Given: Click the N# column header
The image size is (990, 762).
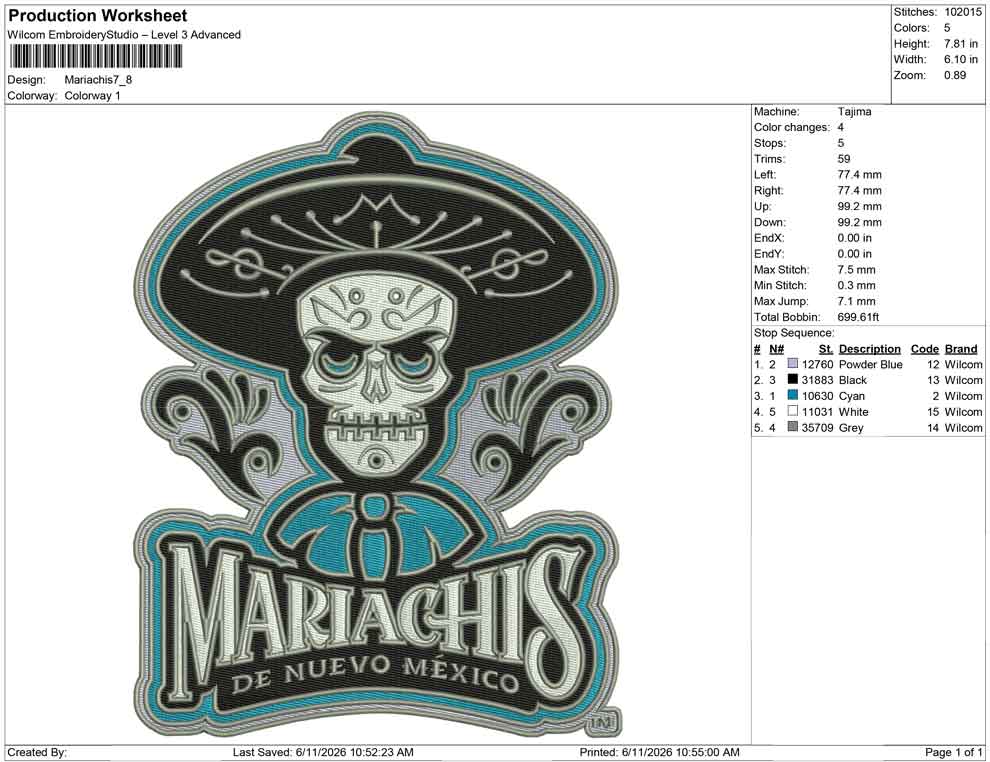Looking at the screenshot, I should (x=777, y=348).
